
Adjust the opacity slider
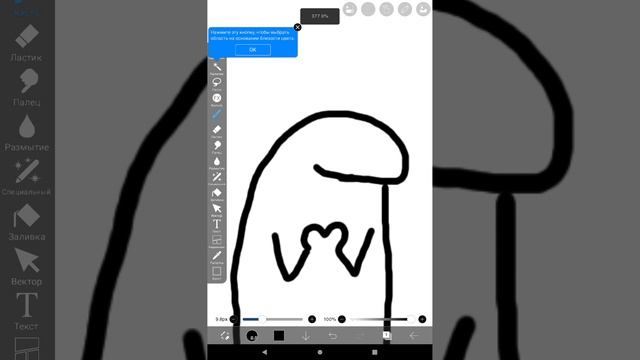pos(382,319)
